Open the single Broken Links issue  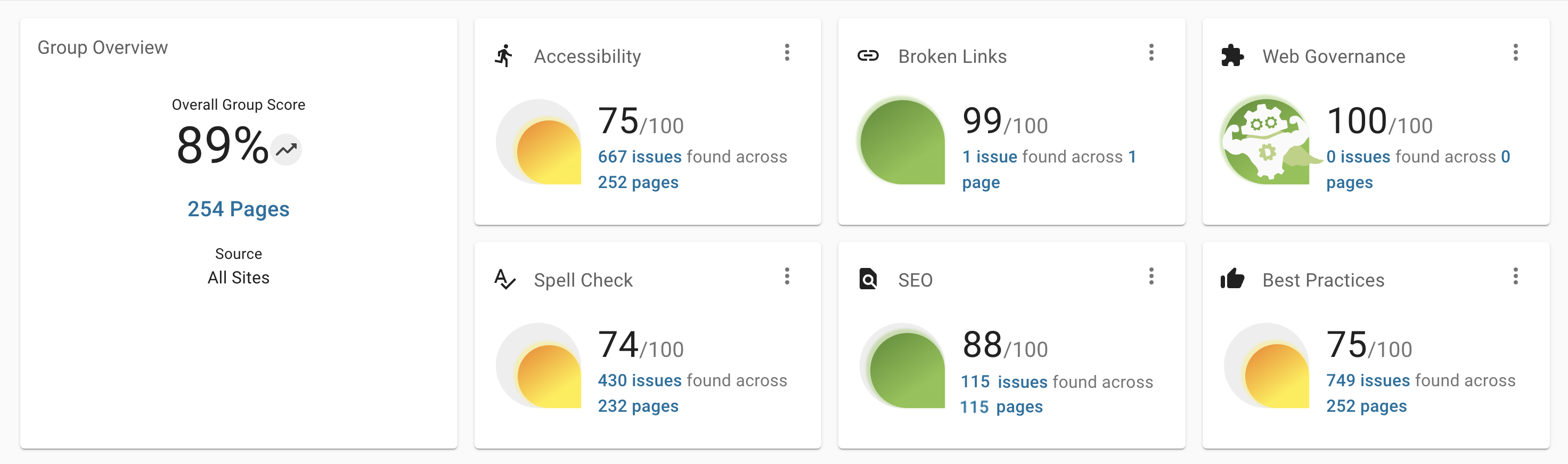click(x=990, y=157)
